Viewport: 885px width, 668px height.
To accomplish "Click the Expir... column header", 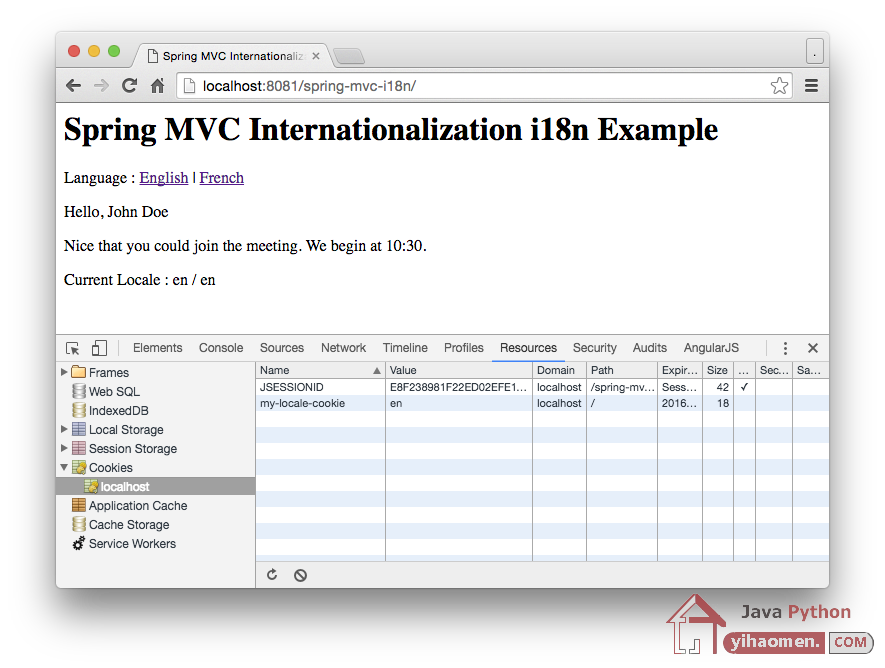I will pos(680,370).
